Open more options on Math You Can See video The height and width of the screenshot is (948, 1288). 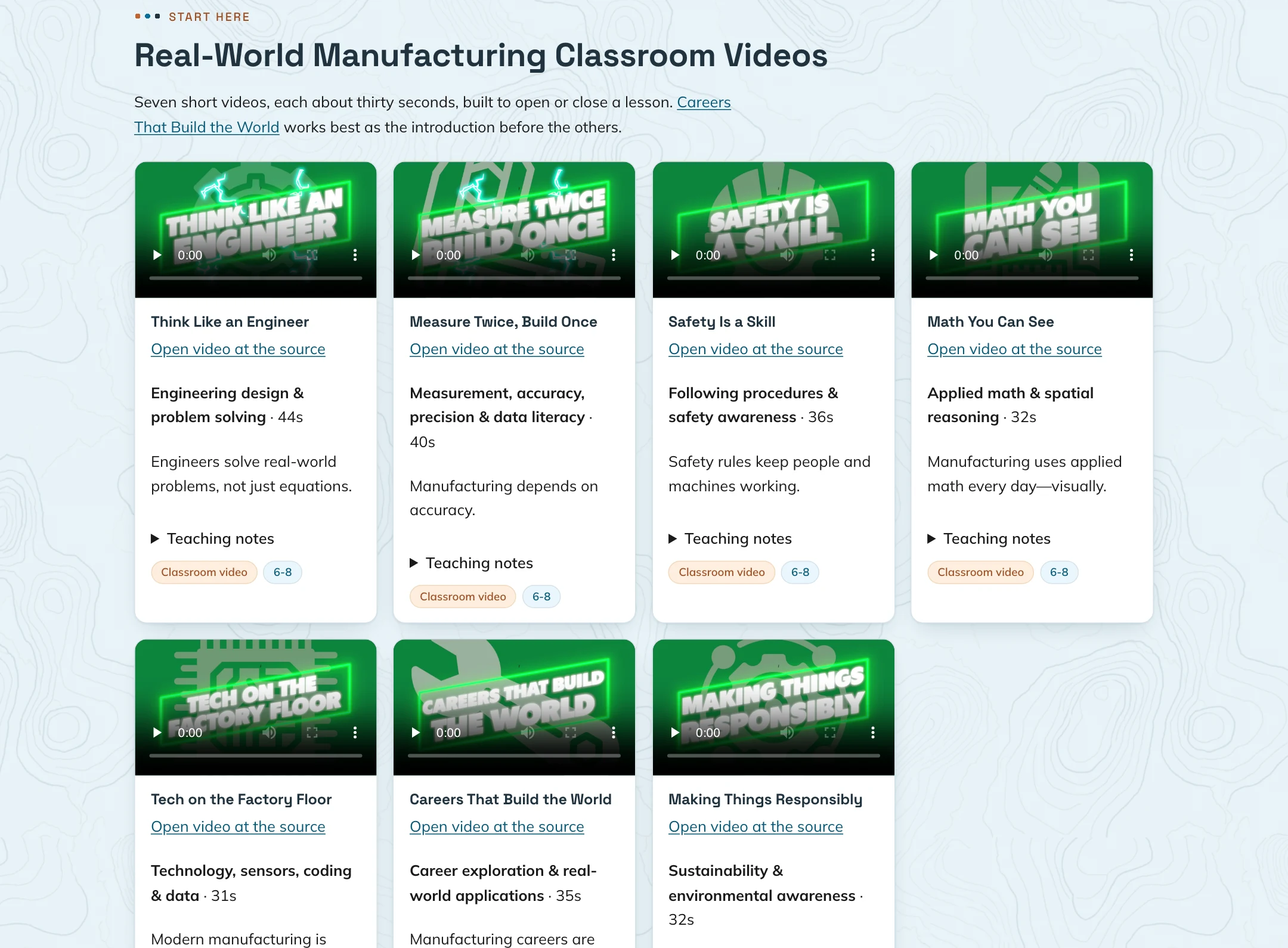click(x=1131, y=255)
